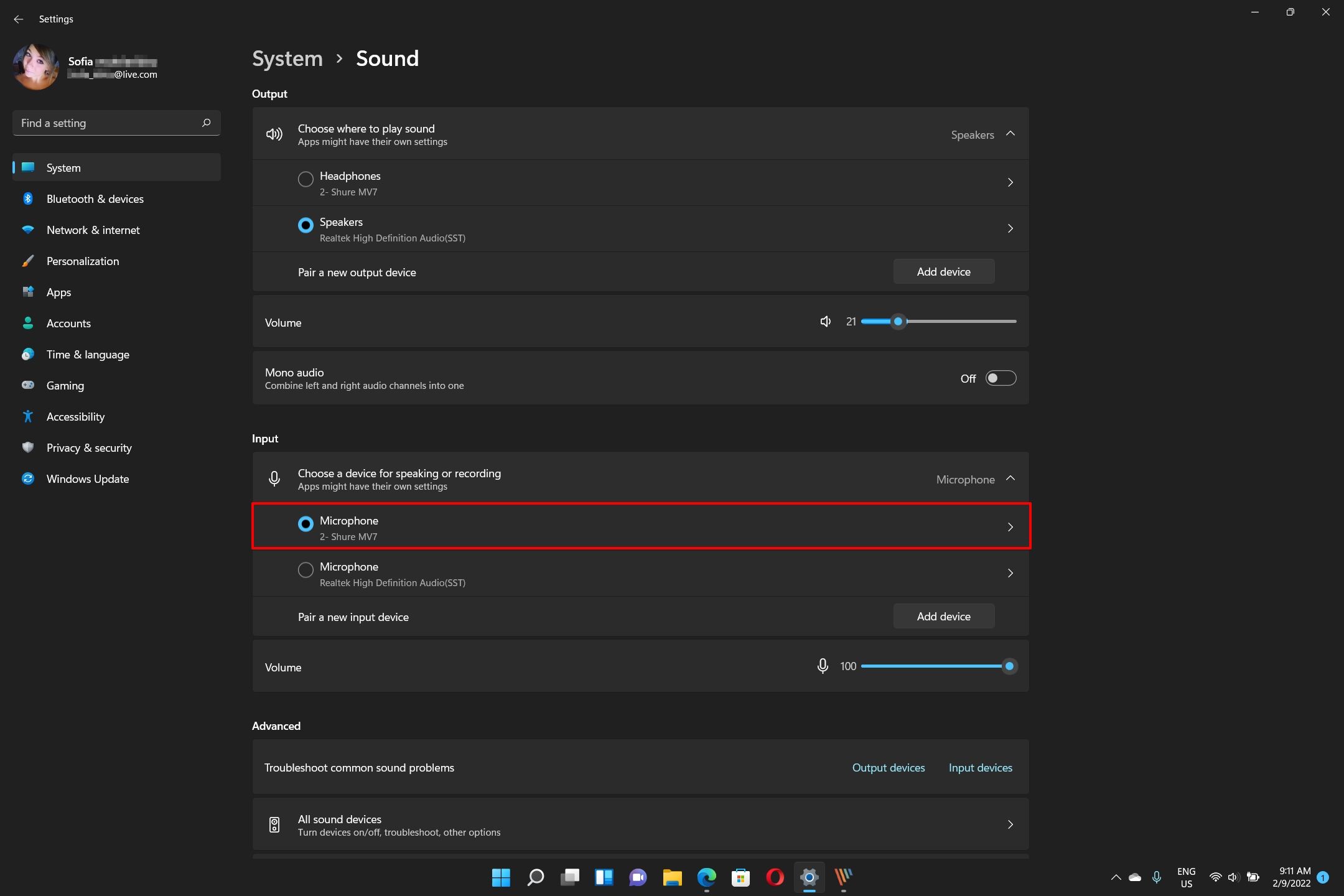Screen dimensions: 1344x896
Task: Go to Windows Update section
Action: coord(87,479)
